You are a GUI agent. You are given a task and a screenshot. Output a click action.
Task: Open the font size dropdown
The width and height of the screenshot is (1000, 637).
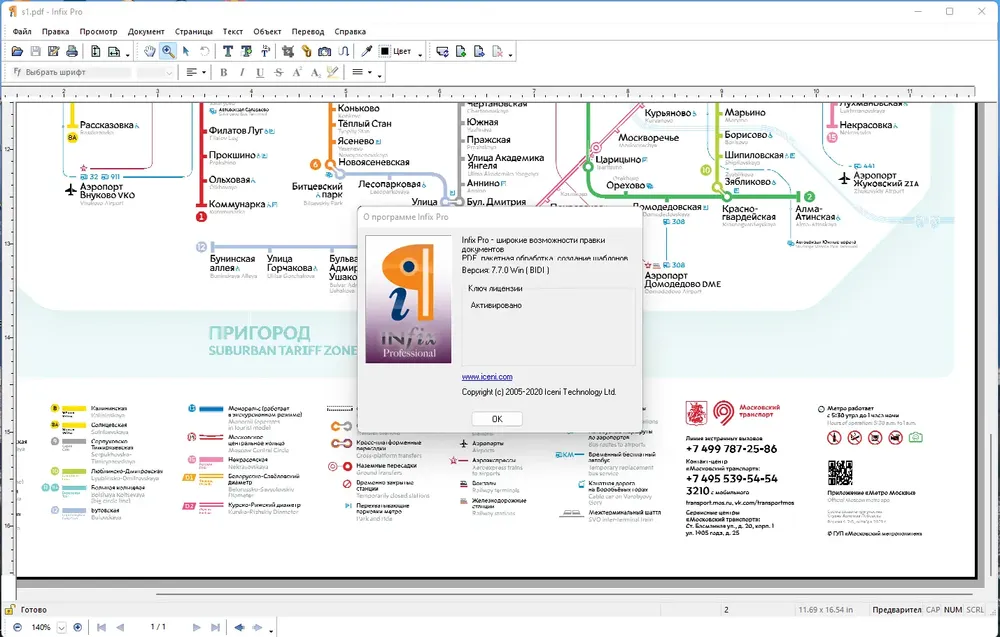tap(156, 73)
